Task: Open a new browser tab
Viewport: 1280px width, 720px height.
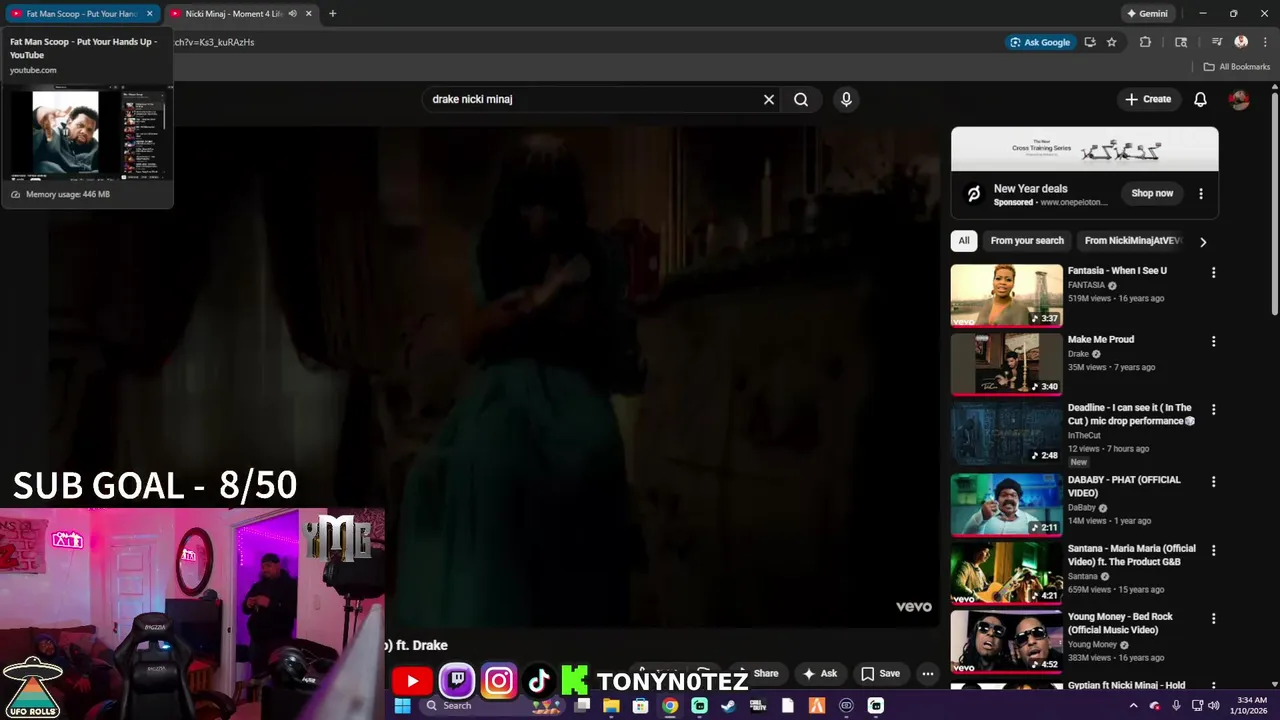Action: click(x=333, y=14)
